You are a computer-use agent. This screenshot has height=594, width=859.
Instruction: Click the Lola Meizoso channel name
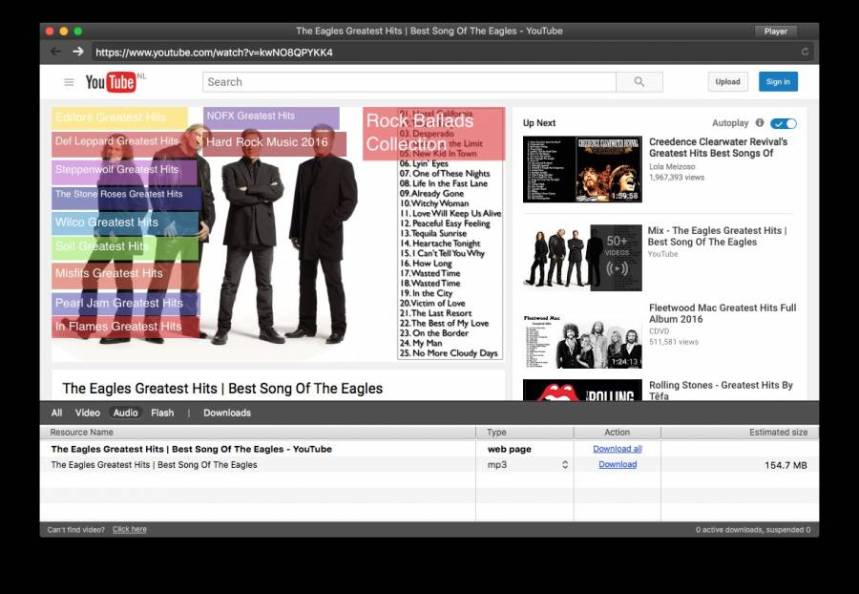point(672,167)
